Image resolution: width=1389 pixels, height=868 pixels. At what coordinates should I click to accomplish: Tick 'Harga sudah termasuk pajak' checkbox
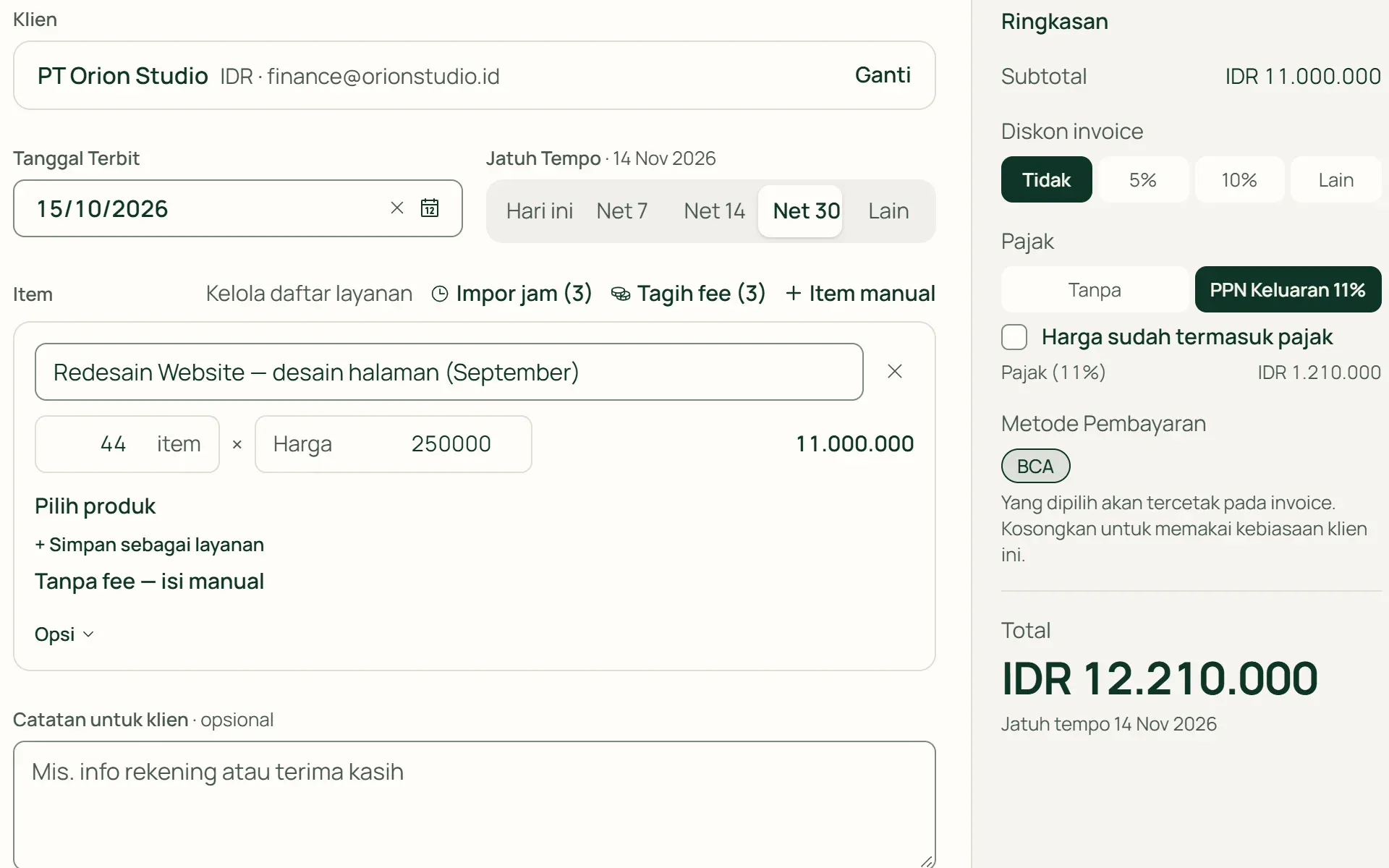tap(1014, 337)
